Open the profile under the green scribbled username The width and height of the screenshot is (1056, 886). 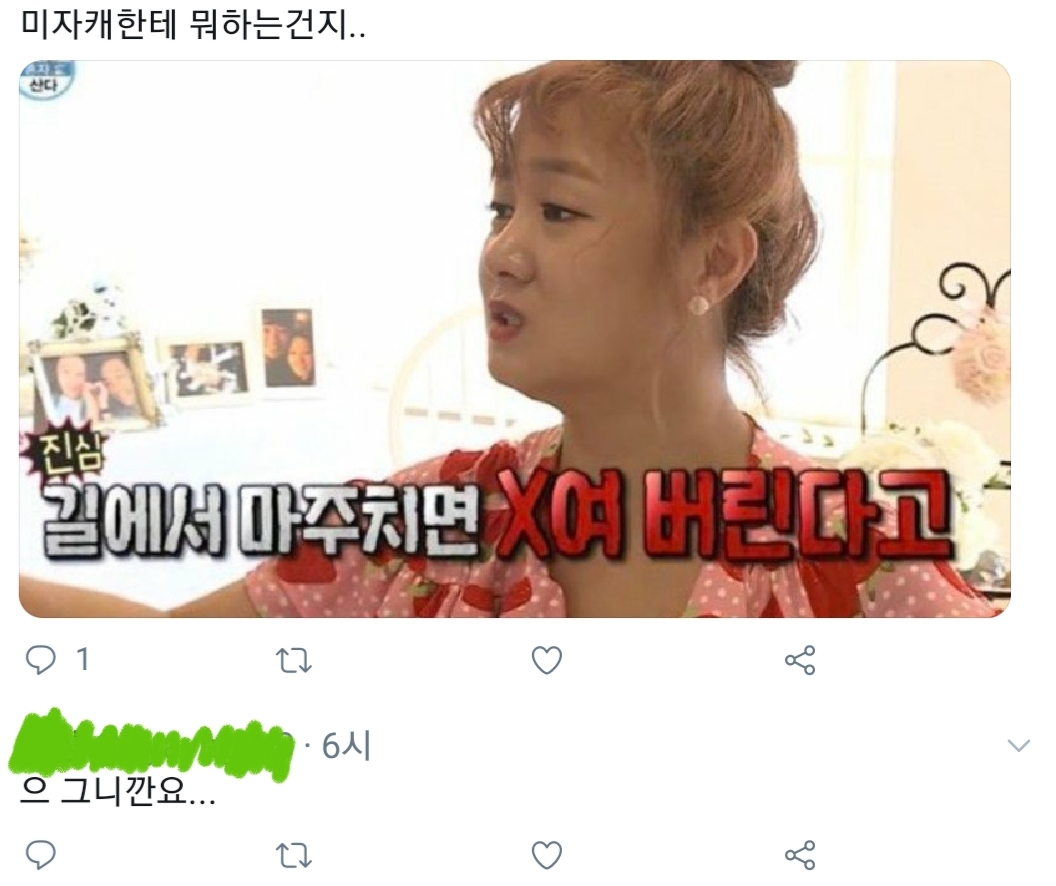152,744
